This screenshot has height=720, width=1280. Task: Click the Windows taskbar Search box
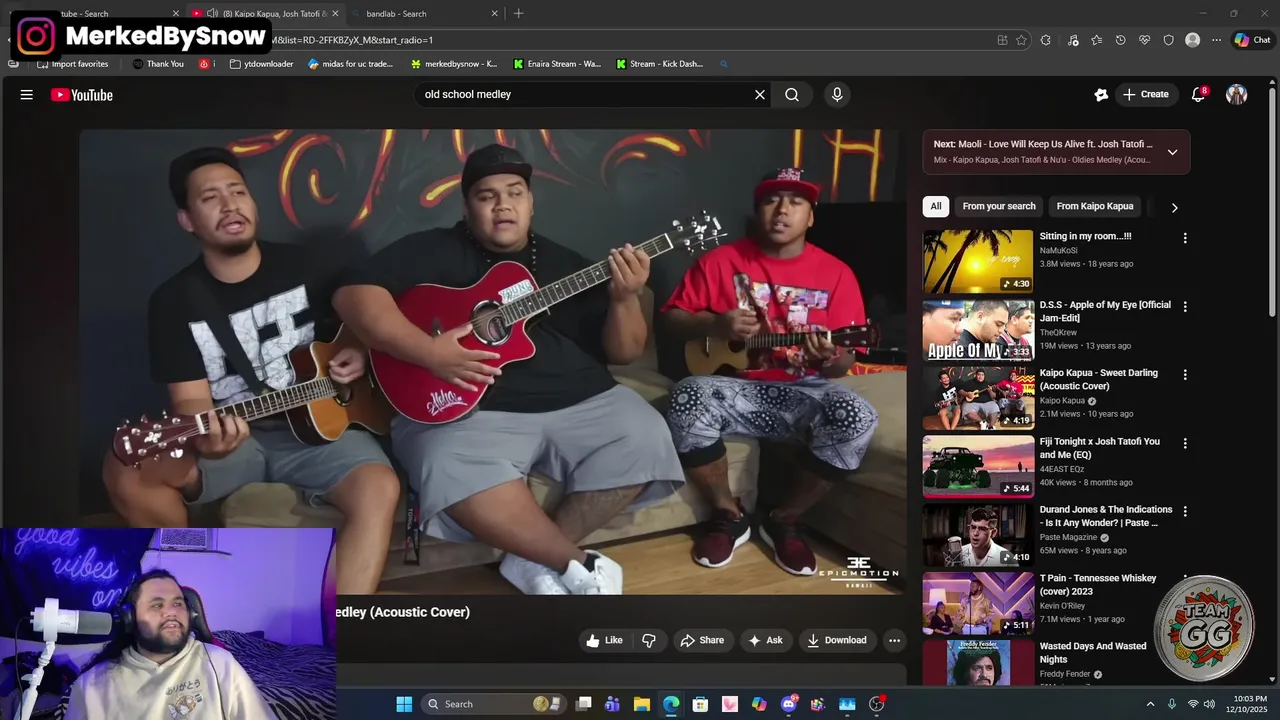(x=494, y=704)
